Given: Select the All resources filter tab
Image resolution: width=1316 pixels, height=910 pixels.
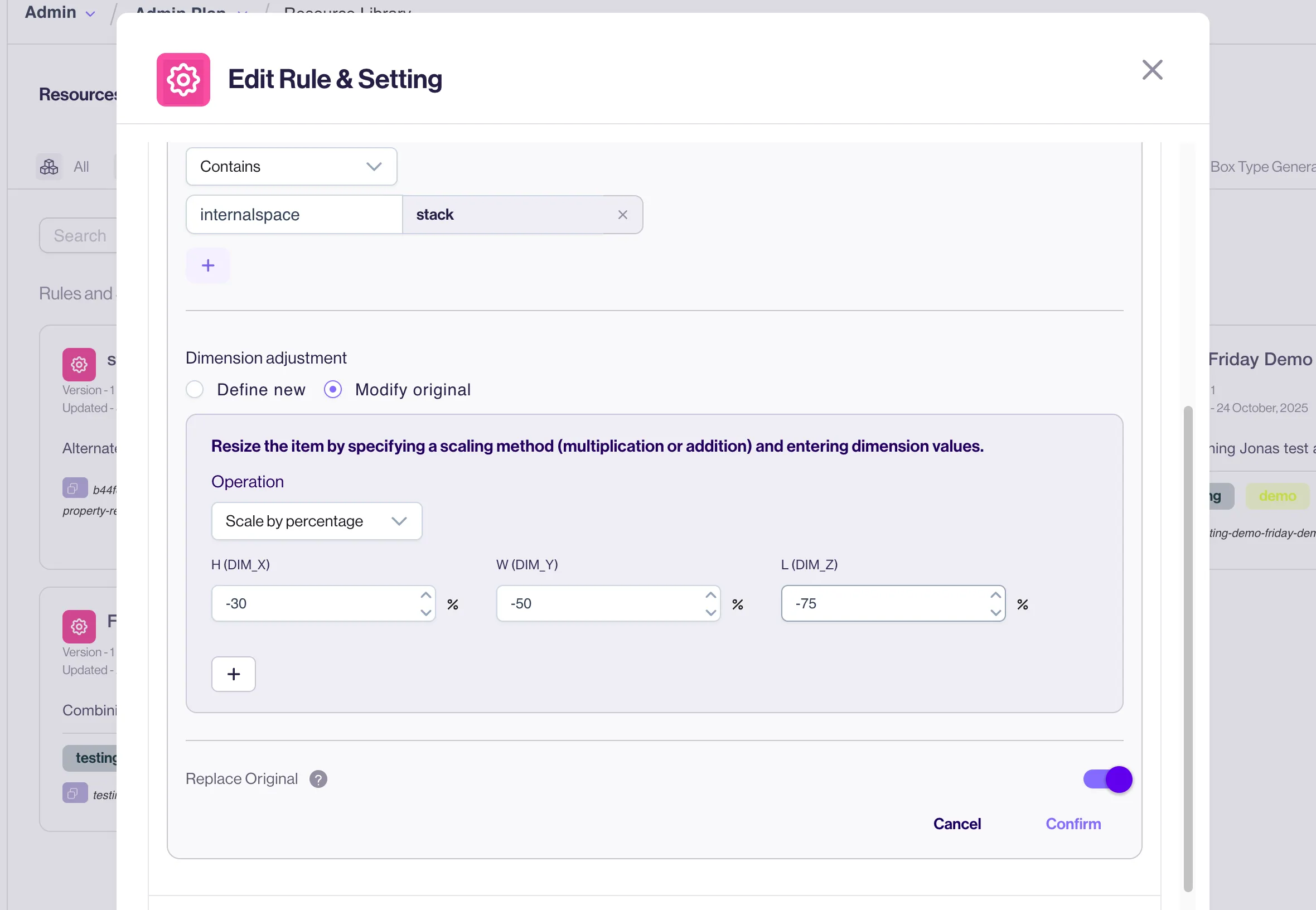Looking at the screenshot, I should tap(81, 167).
